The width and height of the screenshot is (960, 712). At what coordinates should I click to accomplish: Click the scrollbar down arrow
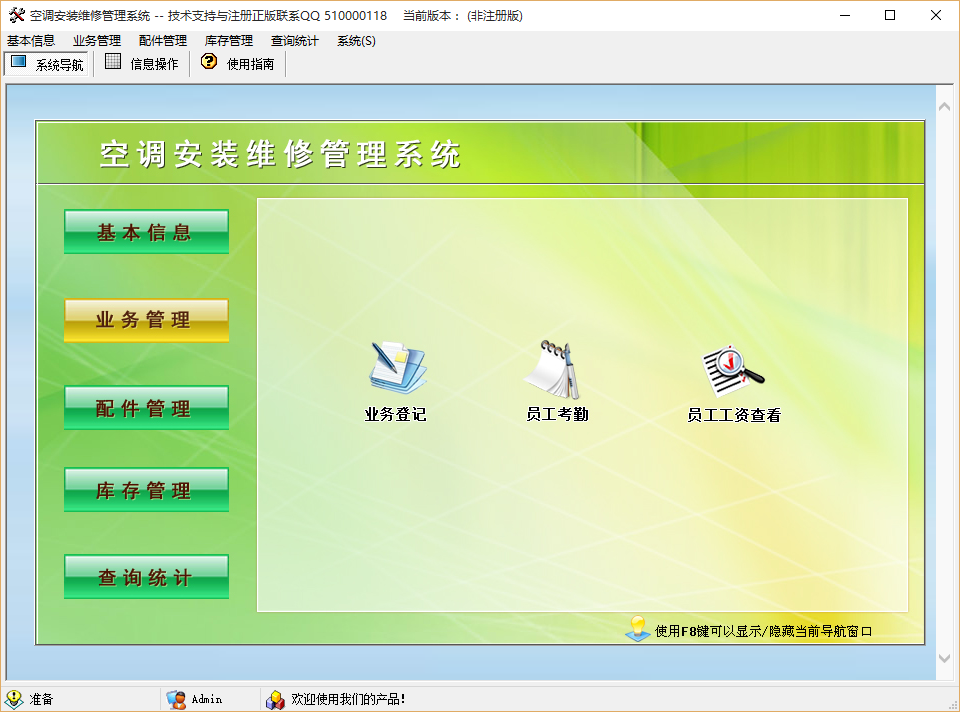coord(944,658)
